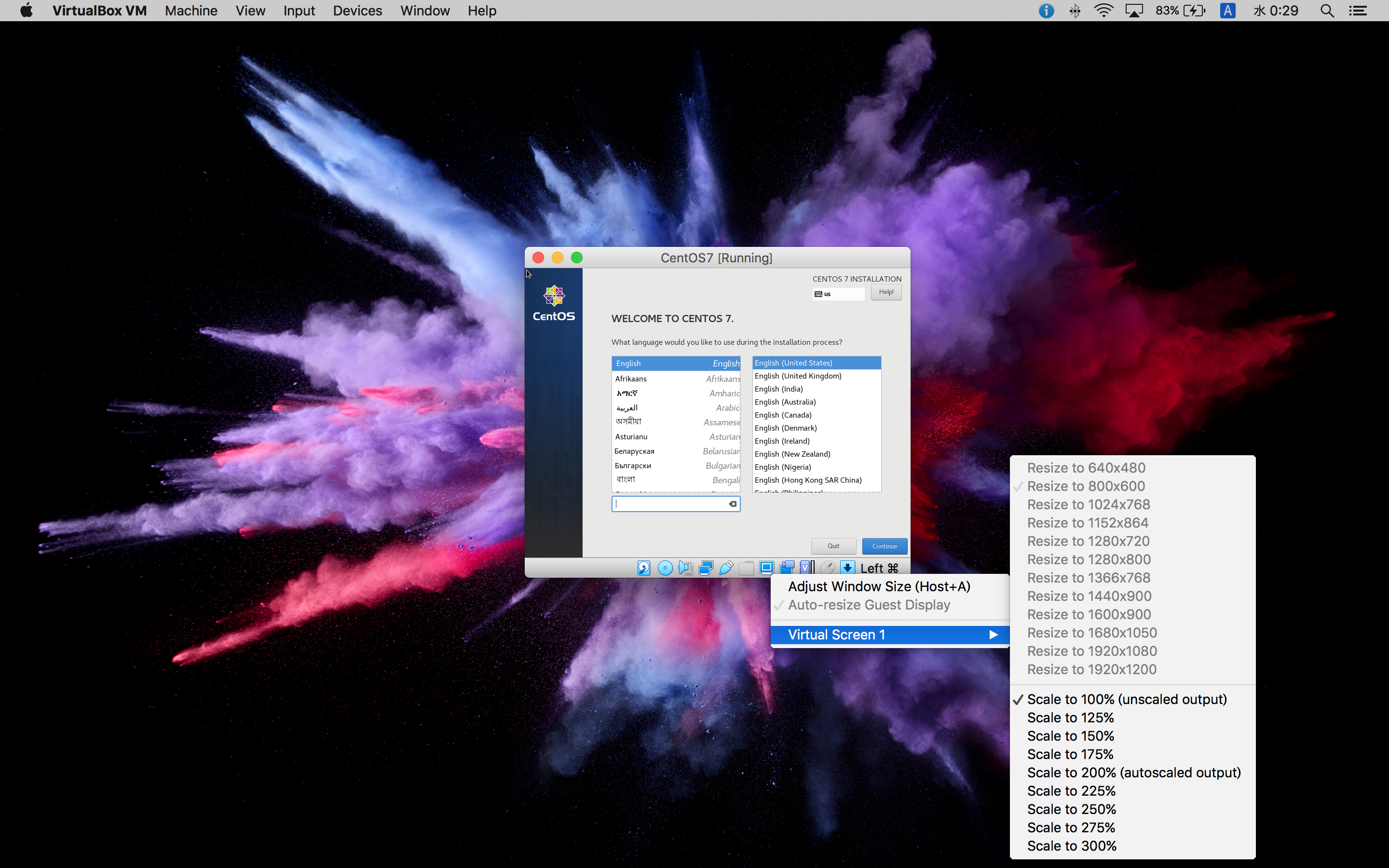Select Scale to 100% (unscaled output)
Screen dimensions: 1389x868
(x=1126, y=699)
